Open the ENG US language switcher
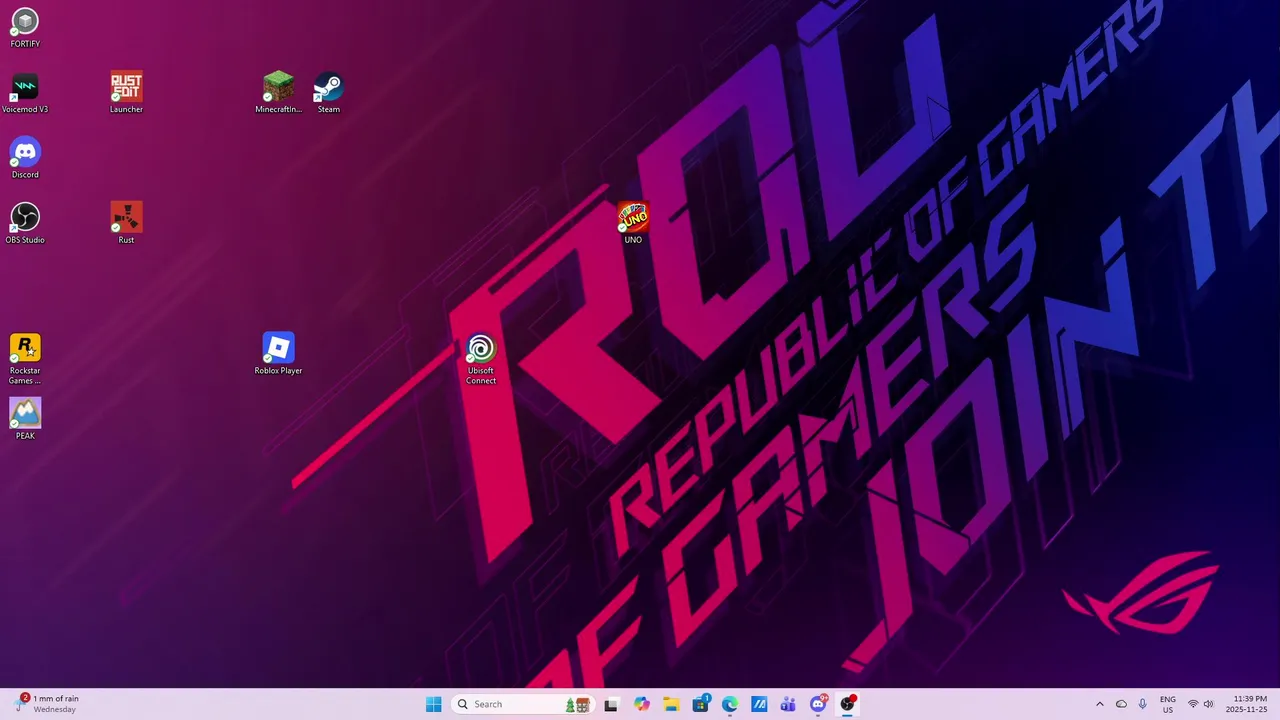Screen dimensions: 1280x720 (1168, 704)
